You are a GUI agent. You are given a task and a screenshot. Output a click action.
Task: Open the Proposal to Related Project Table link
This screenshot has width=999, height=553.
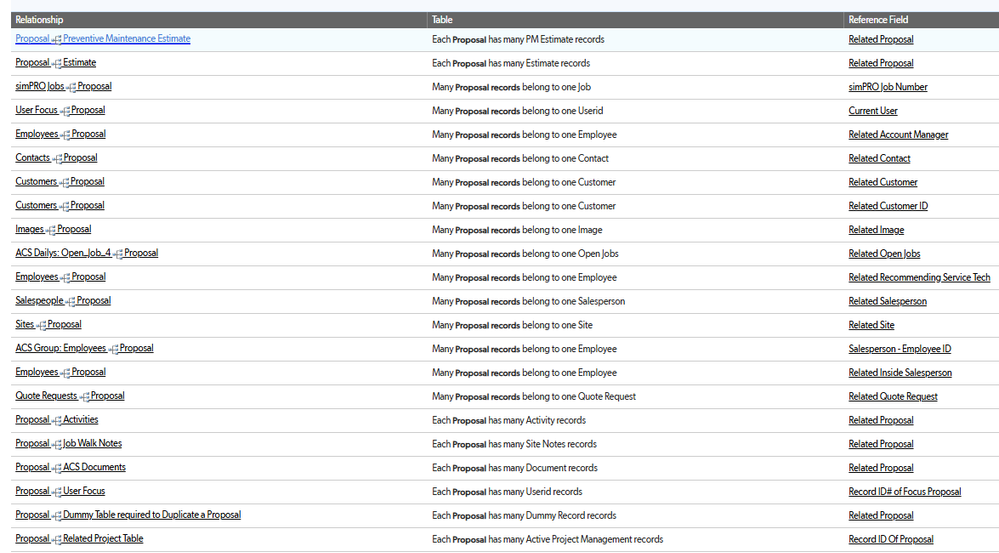[x=79, y=539]
